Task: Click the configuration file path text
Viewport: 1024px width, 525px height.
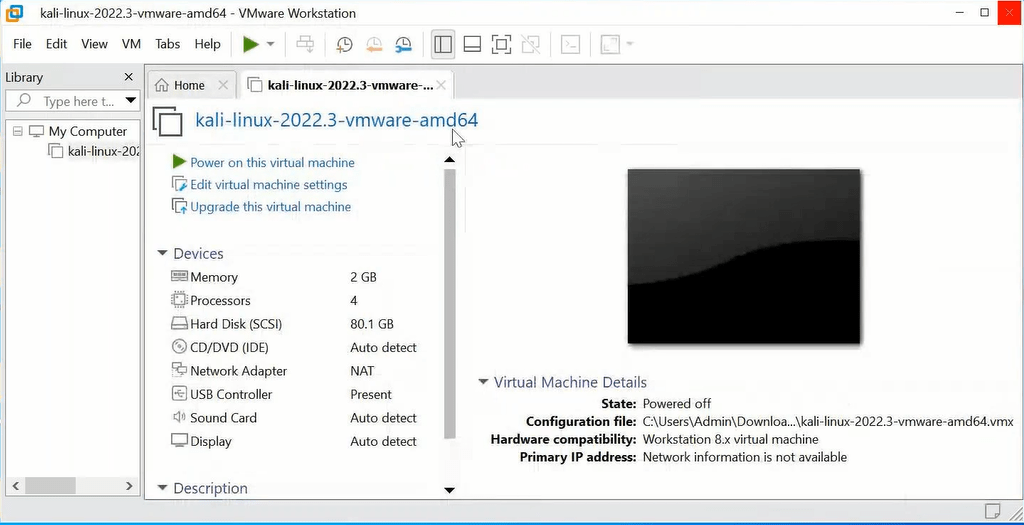Action: [828, 421]
